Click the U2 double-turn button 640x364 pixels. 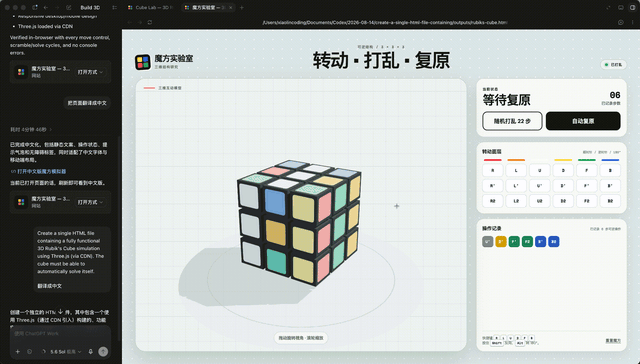point(540,201)
